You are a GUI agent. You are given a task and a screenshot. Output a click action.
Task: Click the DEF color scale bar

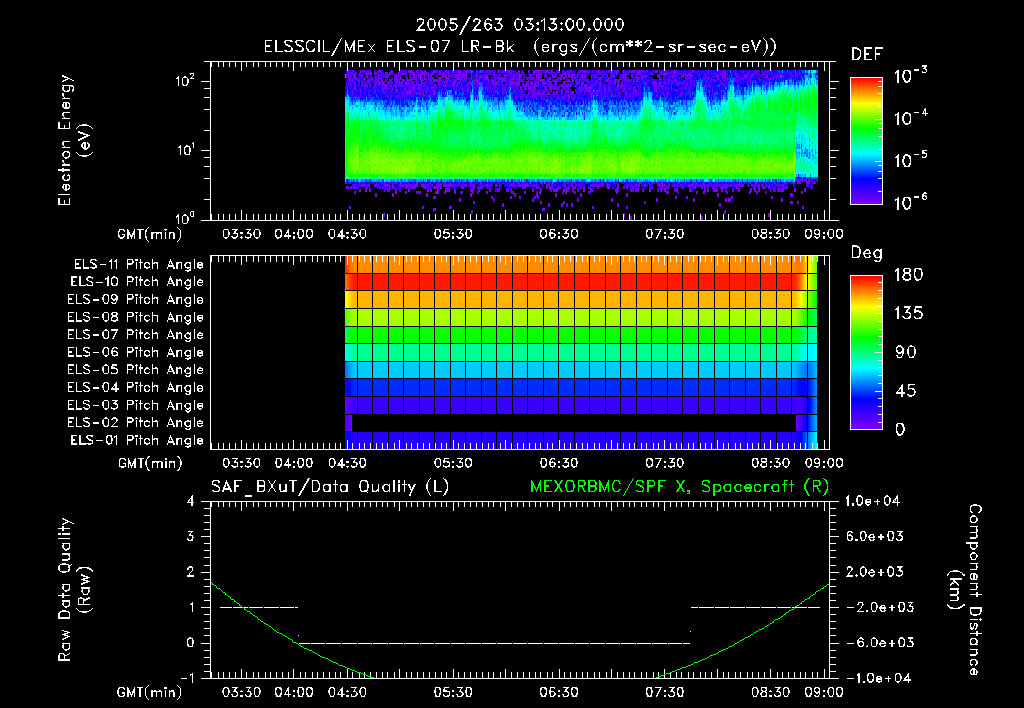[866, 140]
